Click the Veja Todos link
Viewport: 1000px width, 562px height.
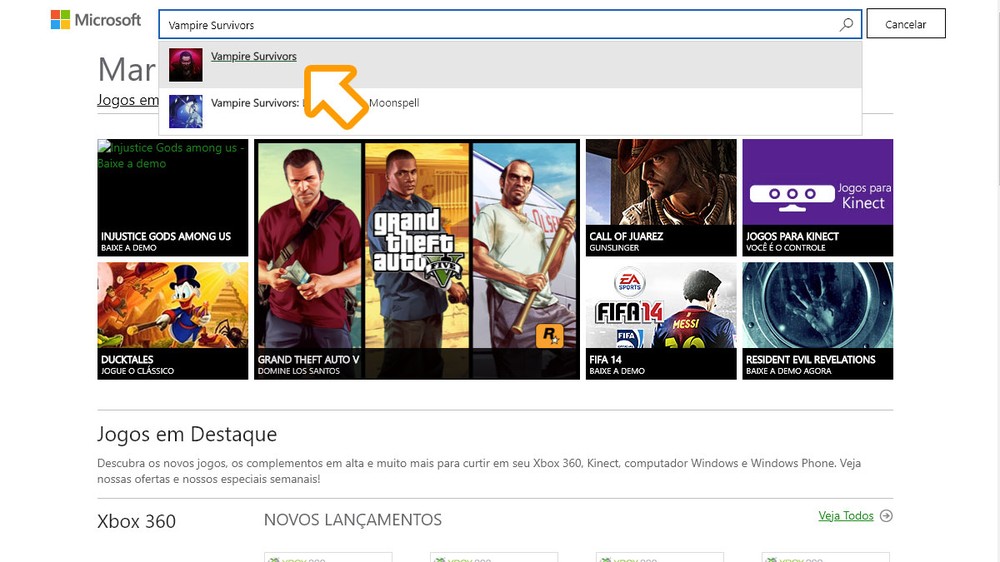(x=846, y=515)
